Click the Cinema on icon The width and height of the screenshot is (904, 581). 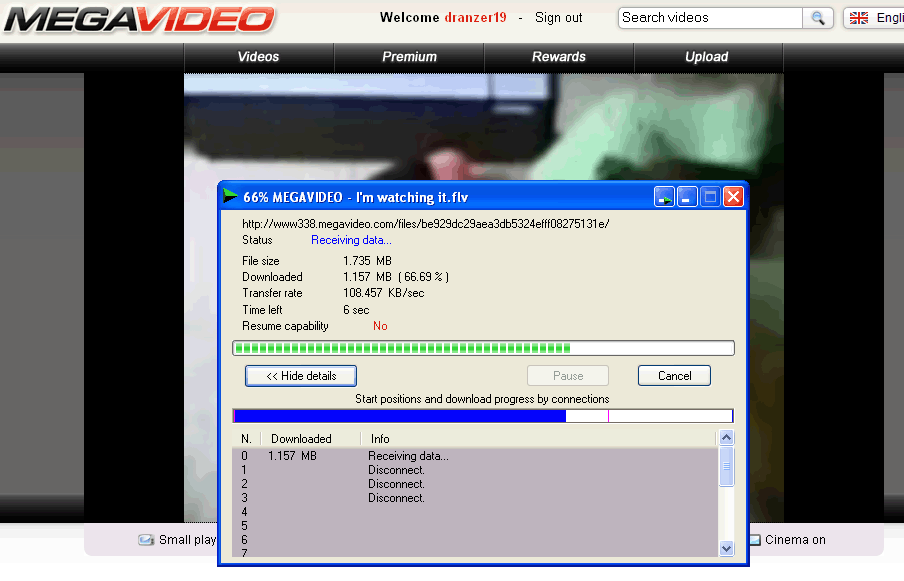tap(754, 540)
